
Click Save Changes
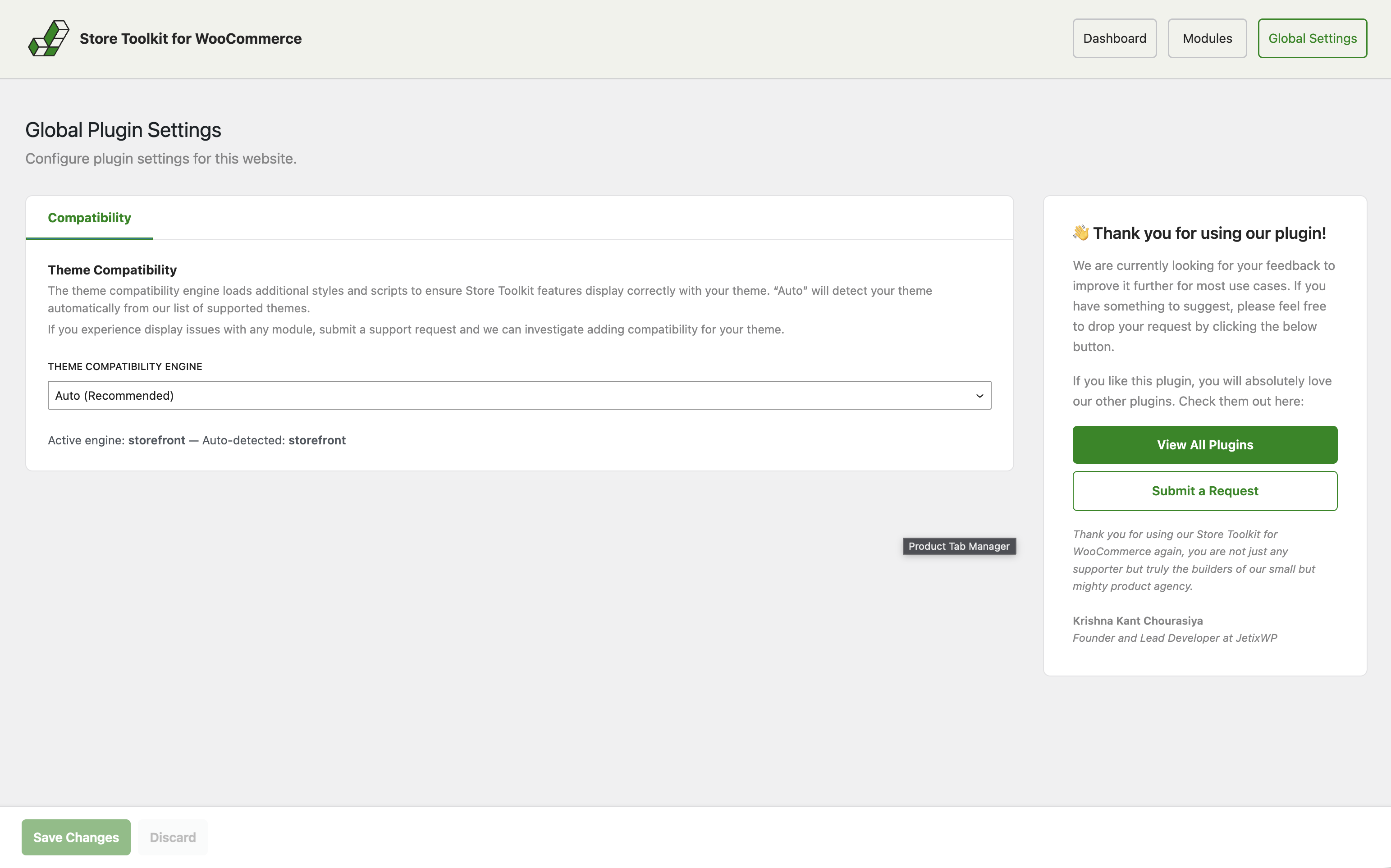coord(76,837)
